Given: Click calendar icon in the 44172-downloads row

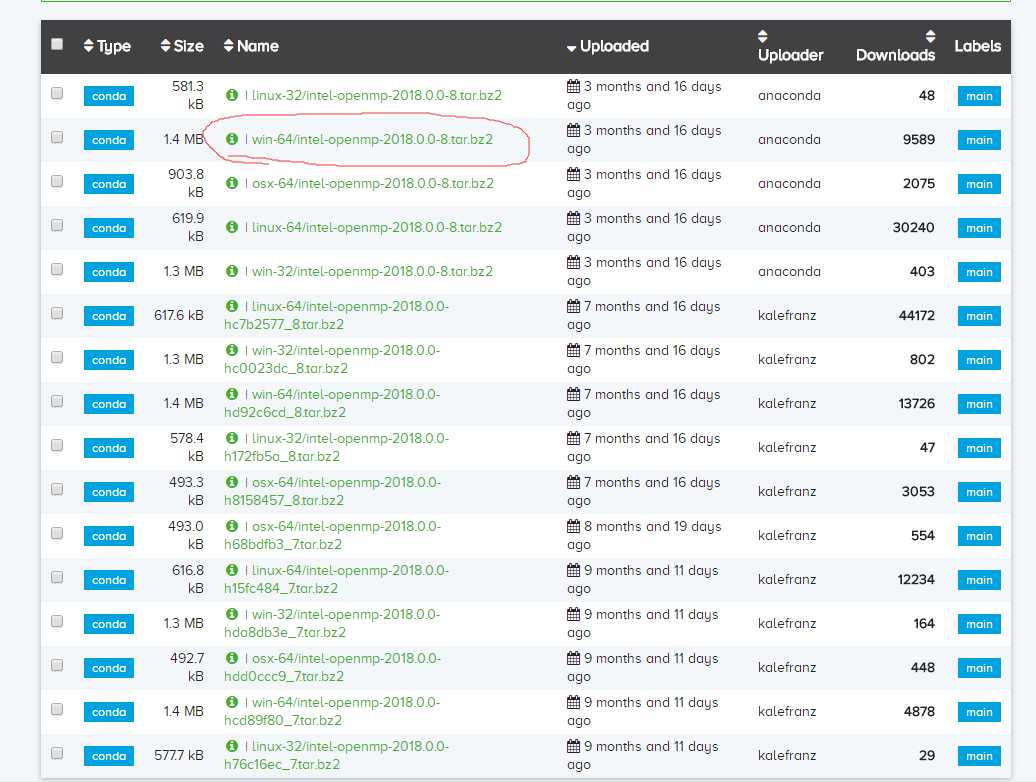Looking at the screenshot, I should pyautogui.click(x=574, y=306).
